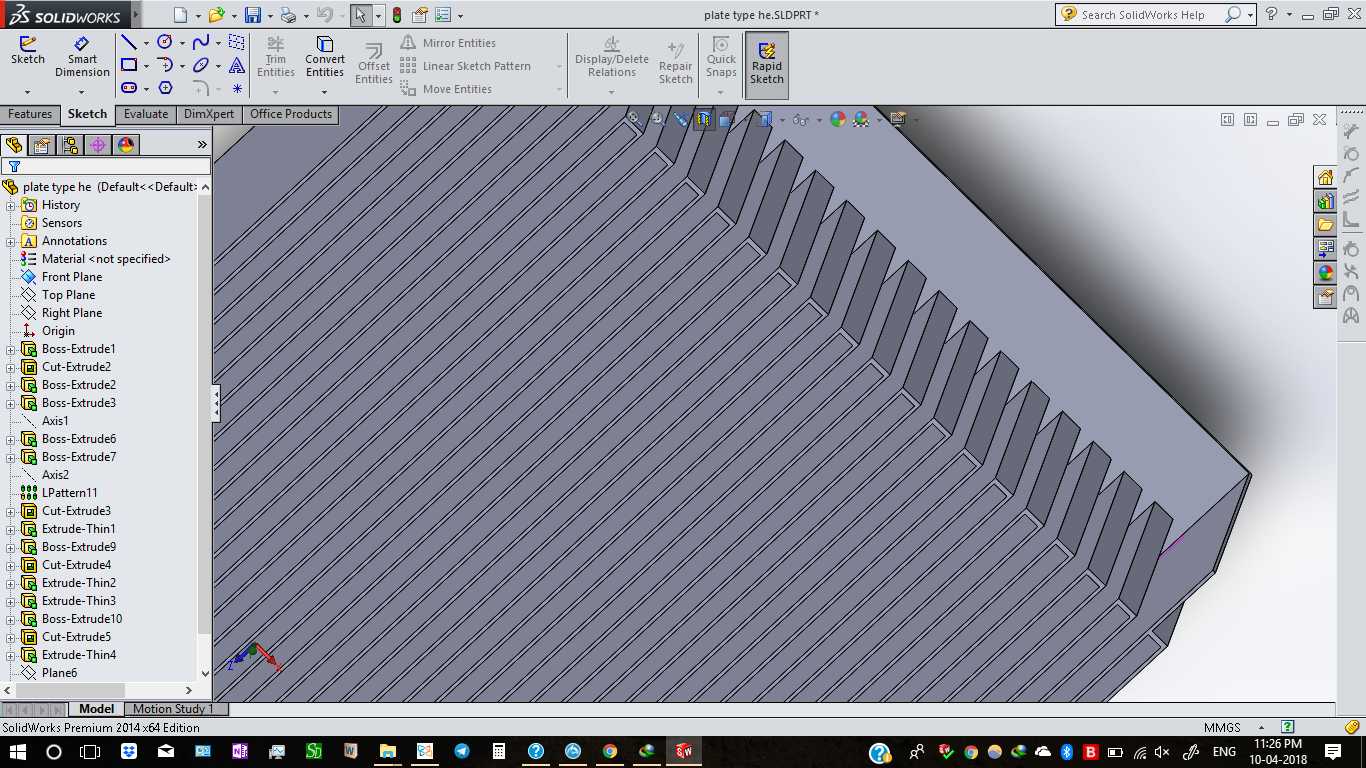The image size is (1366, 768).
Task: Open the Sketch button dropdown arrow
Action: pyautogui.click(x=27, y=92)
